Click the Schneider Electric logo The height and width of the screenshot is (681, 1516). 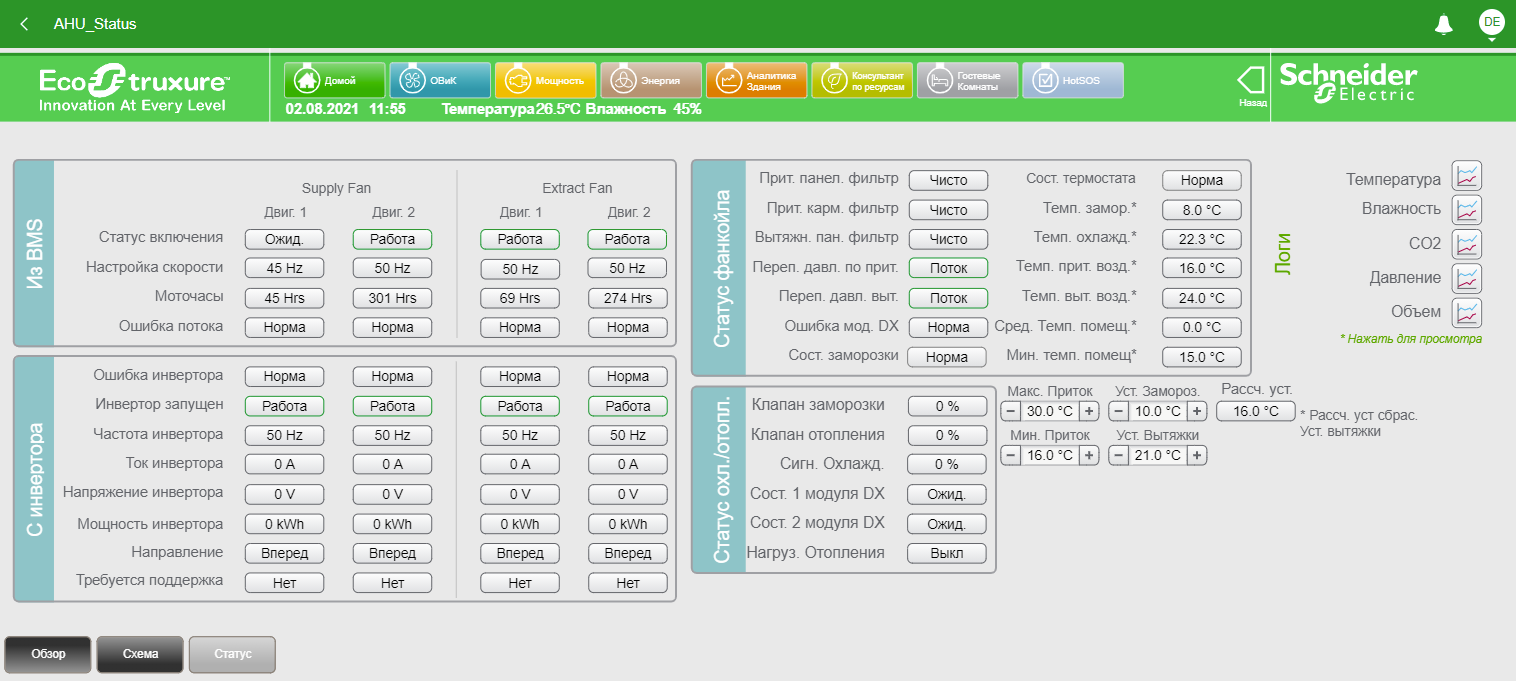pyautogui.click(x=1349, y=82)
